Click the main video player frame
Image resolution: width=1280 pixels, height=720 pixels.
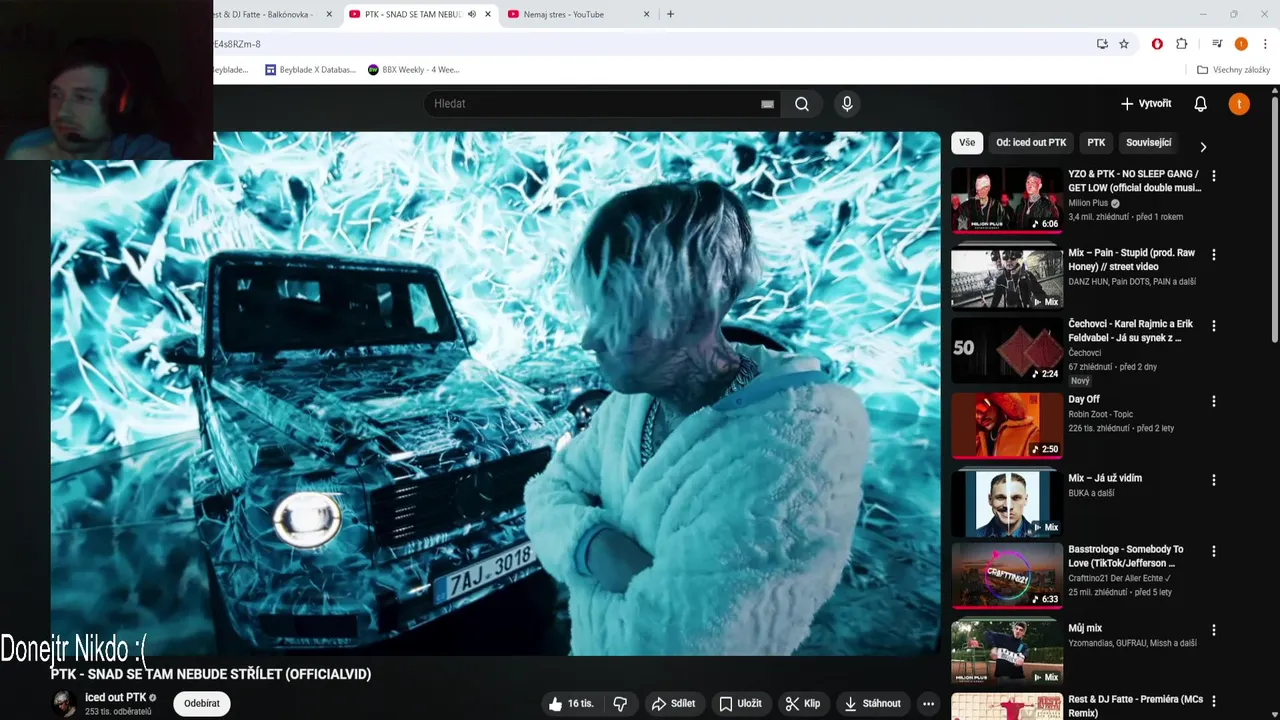coord(496,394)
